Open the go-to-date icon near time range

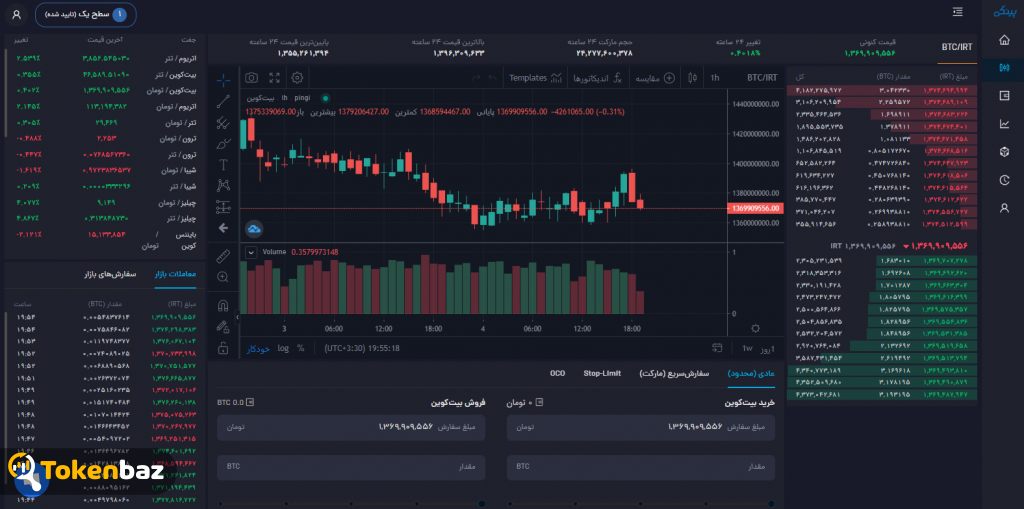pyautogui.click(x=717, y=348)
